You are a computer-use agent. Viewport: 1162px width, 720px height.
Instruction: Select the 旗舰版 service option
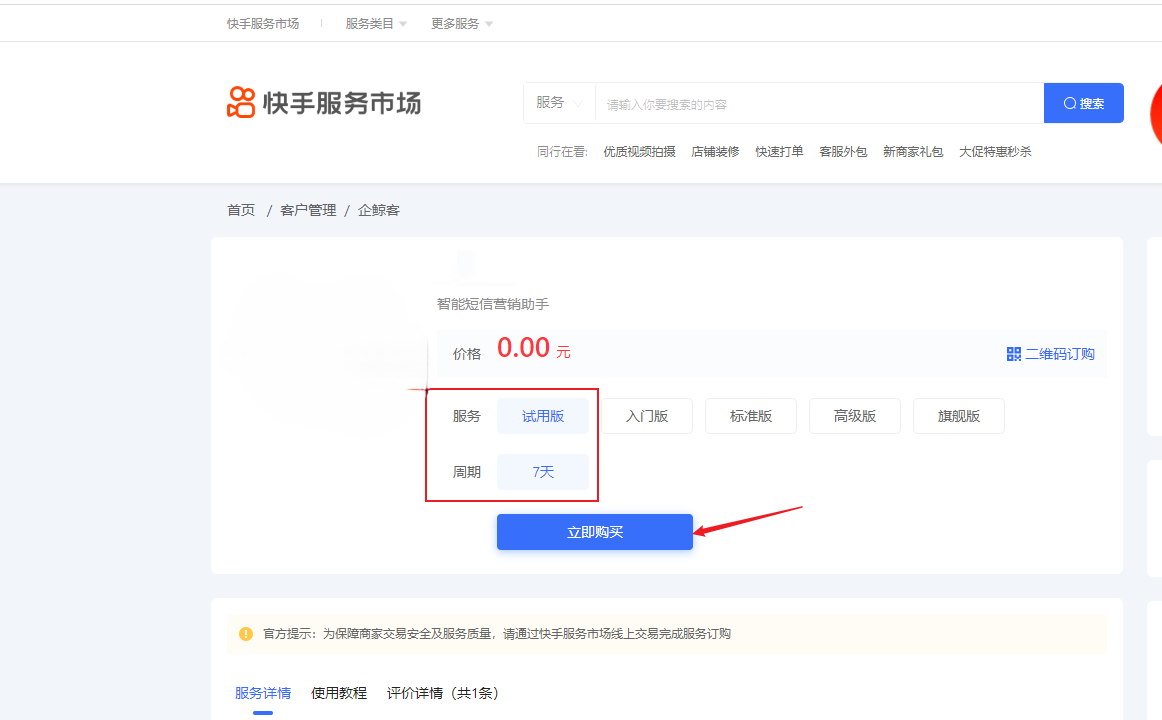tap(959, 416)
